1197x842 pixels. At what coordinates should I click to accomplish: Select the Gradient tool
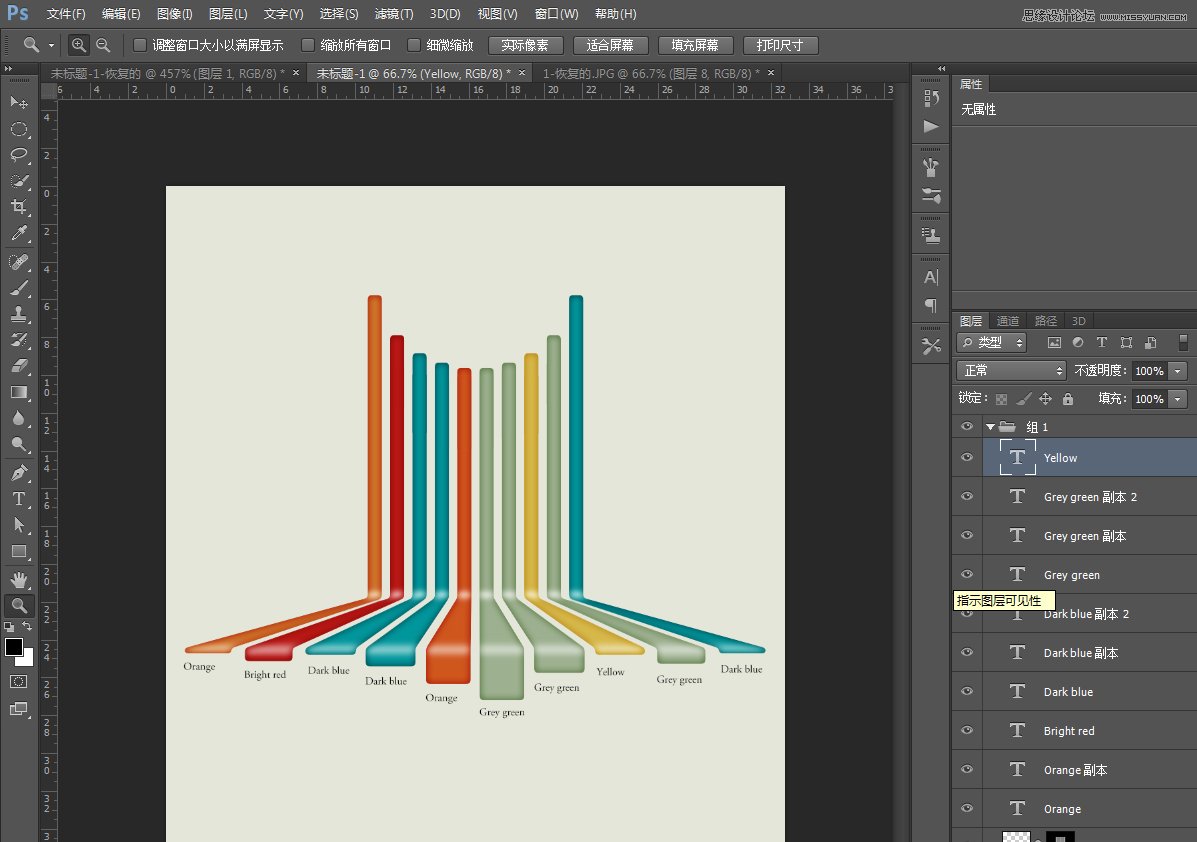pyautogui.click(x=19, y=392)
